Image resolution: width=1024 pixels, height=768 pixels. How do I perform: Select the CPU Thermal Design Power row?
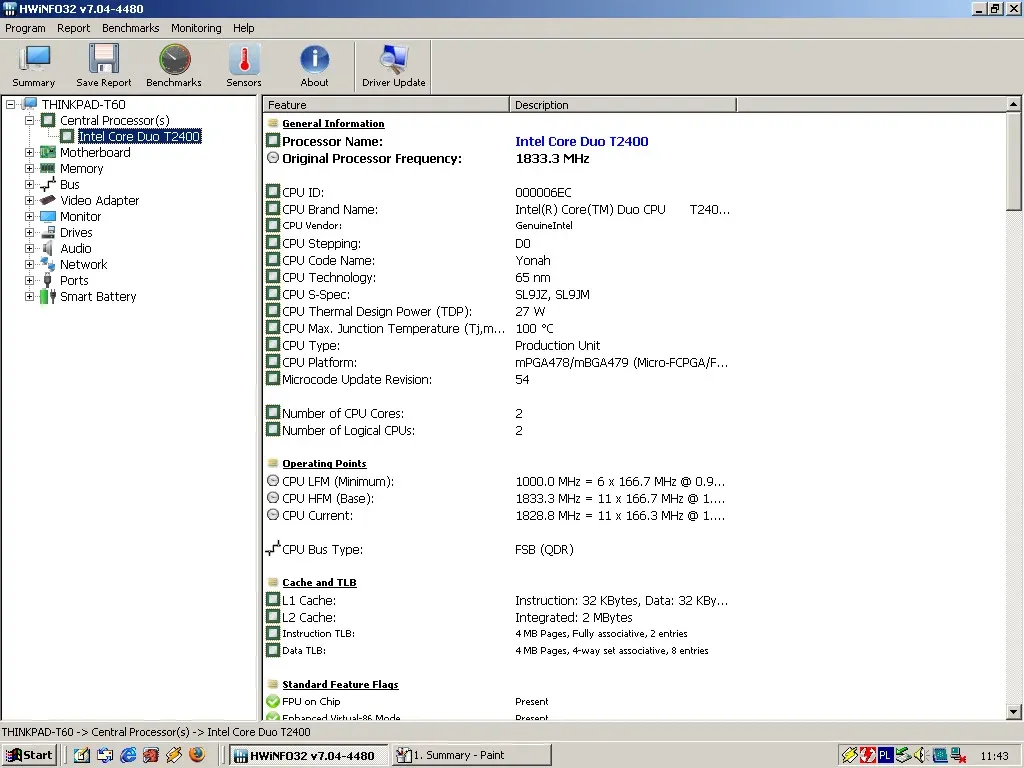click(x=499, y=311)
